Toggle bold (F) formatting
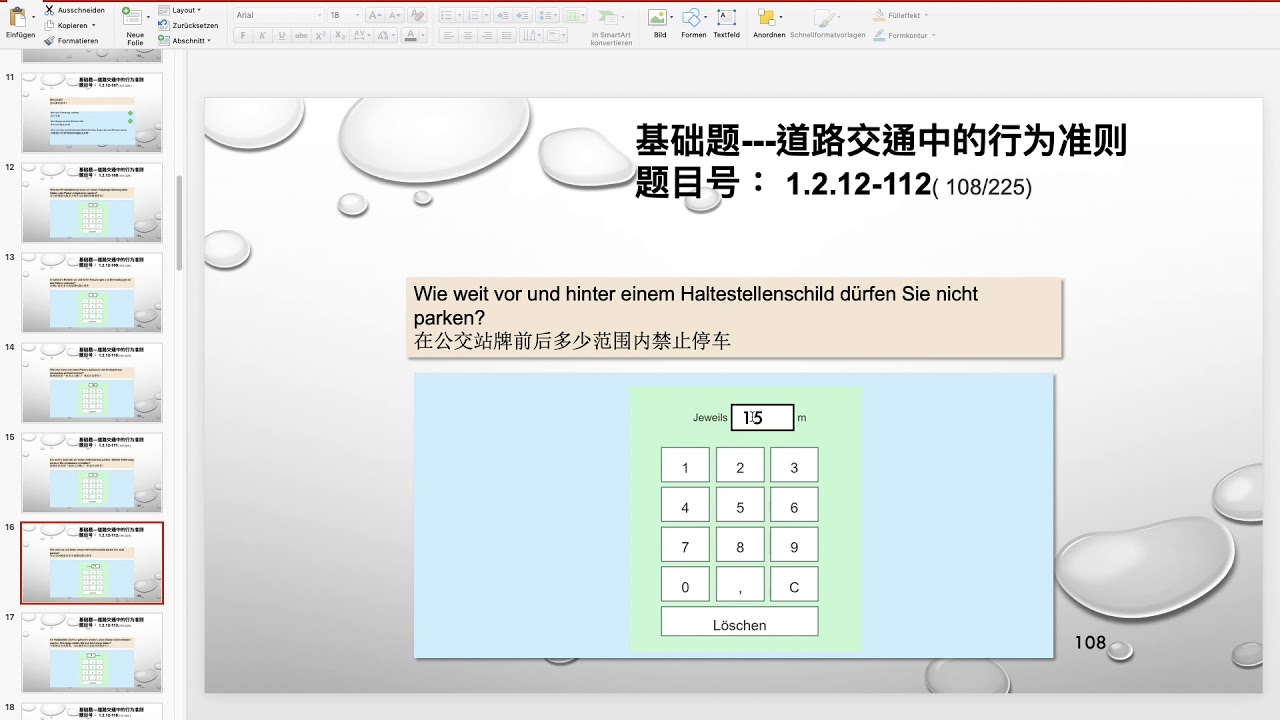 pos(243,35)
